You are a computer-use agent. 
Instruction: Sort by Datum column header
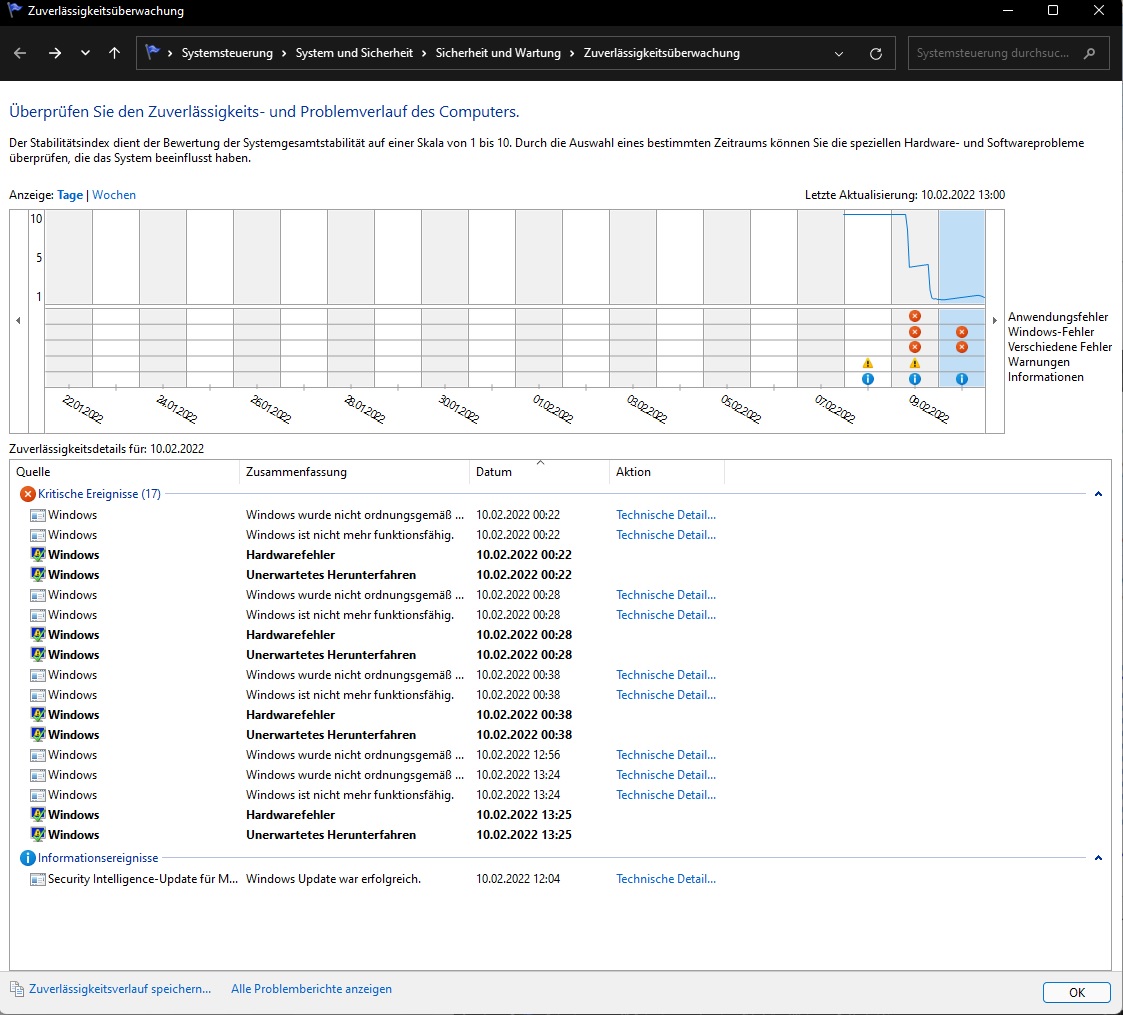[x=539, y=472]
